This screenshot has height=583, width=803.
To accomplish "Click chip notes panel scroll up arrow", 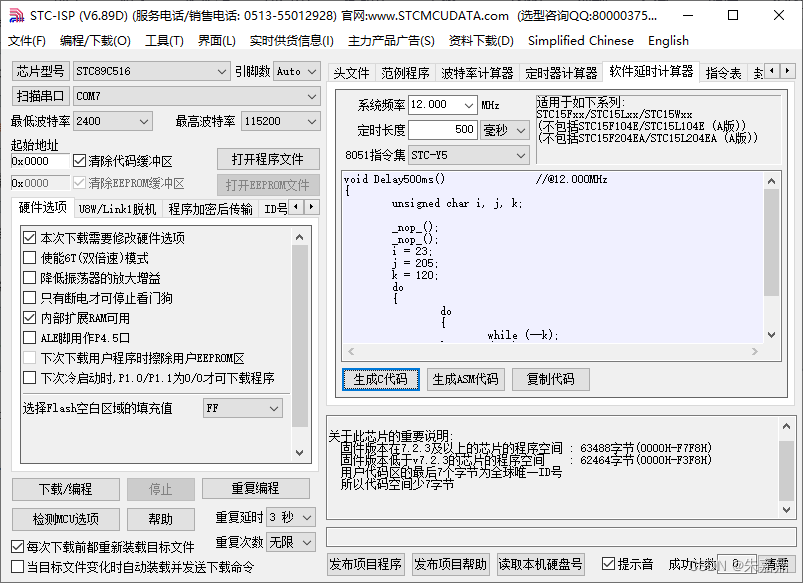I will (786, 426).
